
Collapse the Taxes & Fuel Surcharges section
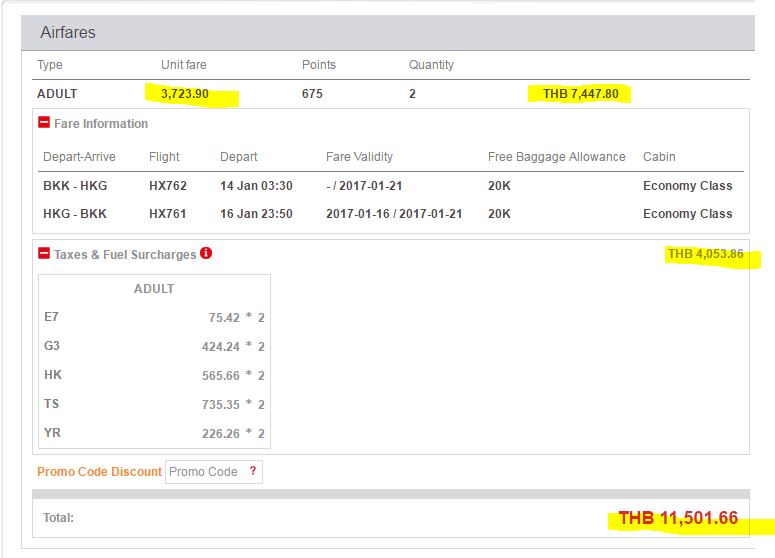coord(44,254)
